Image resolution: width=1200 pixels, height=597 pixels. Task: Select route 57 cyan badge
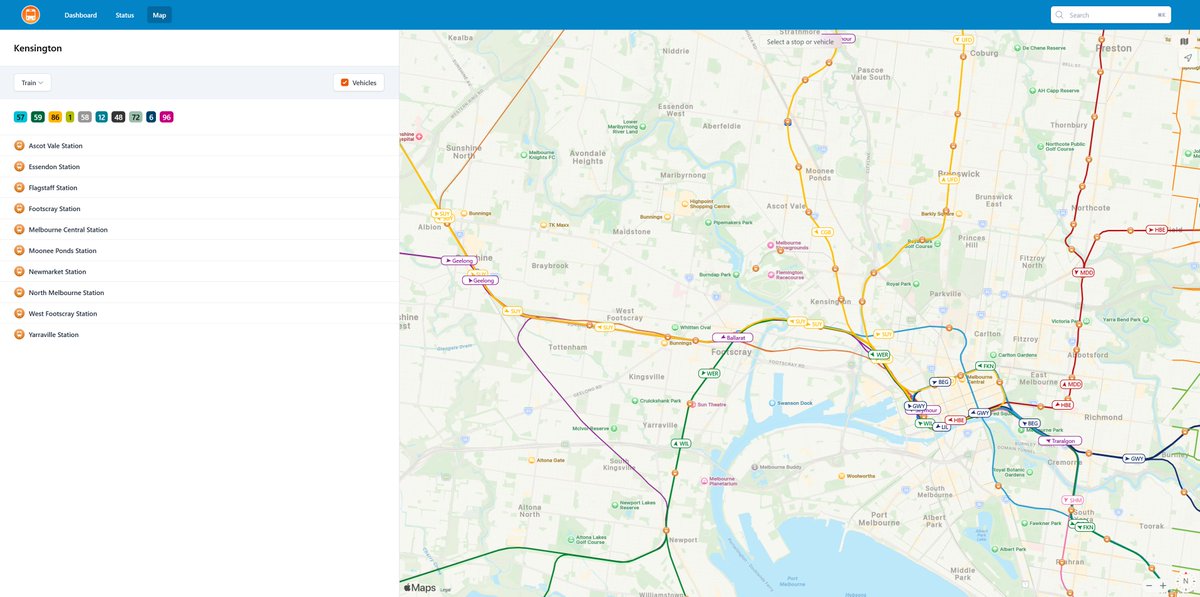pos(20,117)
